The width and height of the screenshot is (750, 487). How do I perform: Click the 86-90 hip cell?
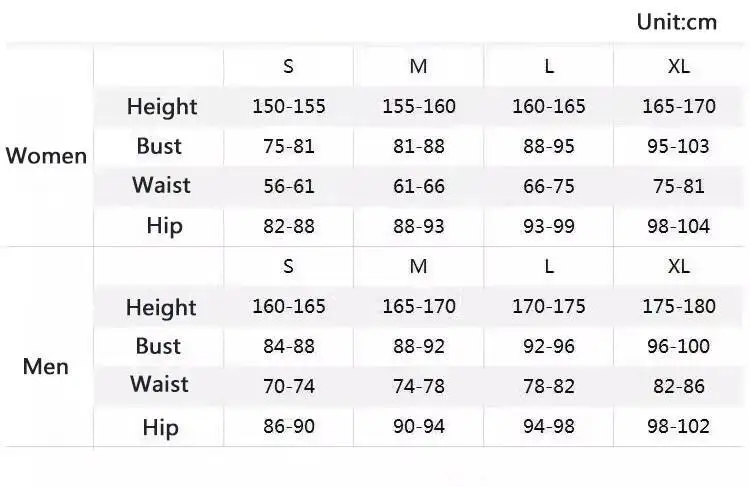[288, 427]
